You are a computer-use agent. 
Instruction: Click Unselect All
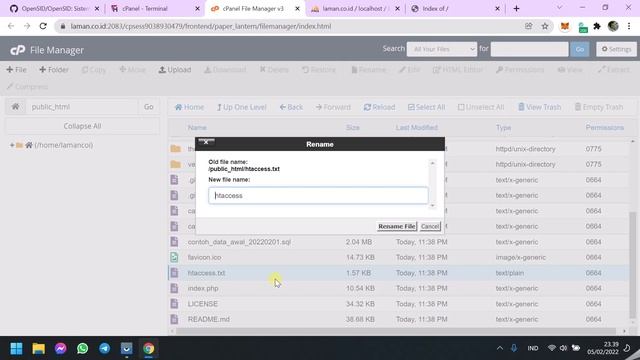pos(481,107)
